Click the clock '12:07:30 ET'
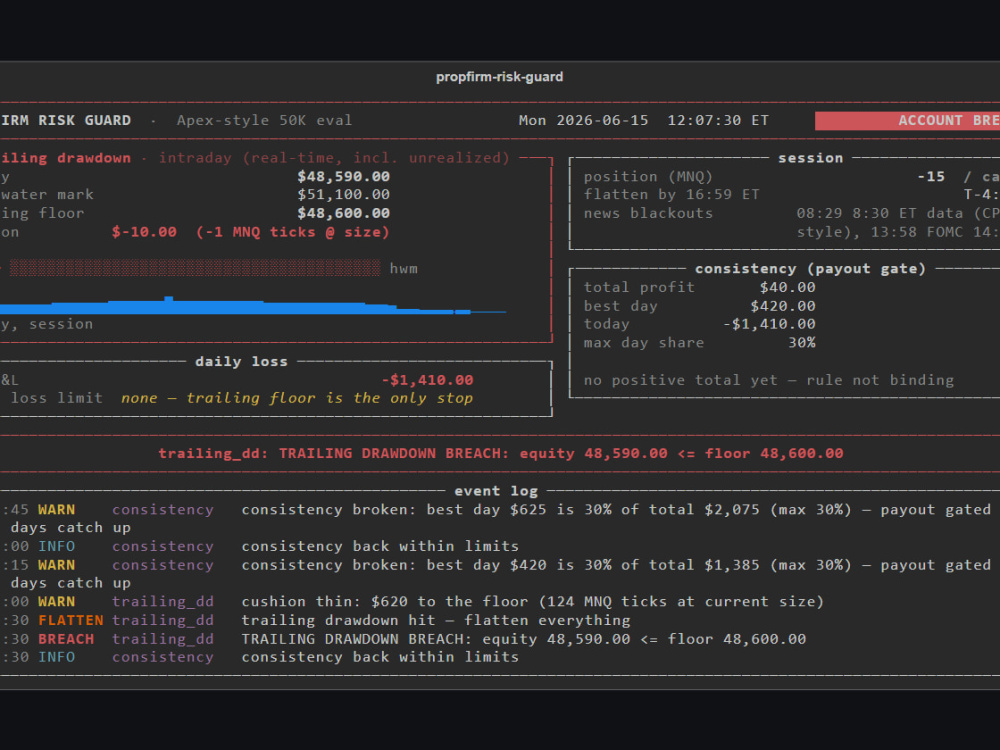Image resolution: width=1000 pixels, height=750 pixels. 717,121
